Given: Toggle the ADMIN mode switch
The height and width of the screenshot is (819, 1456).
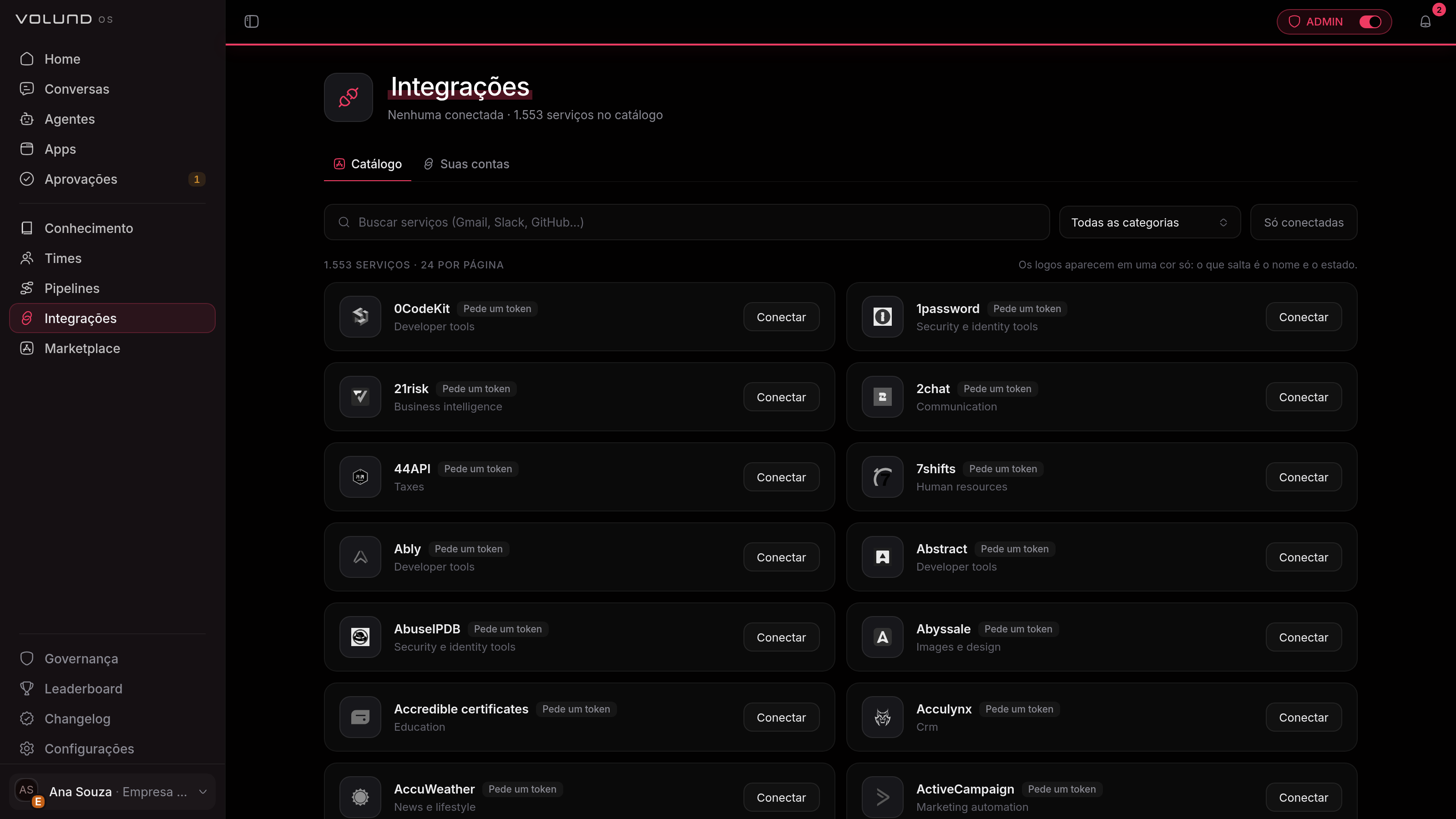Looking at the screenshot, I should point(1370,21).
